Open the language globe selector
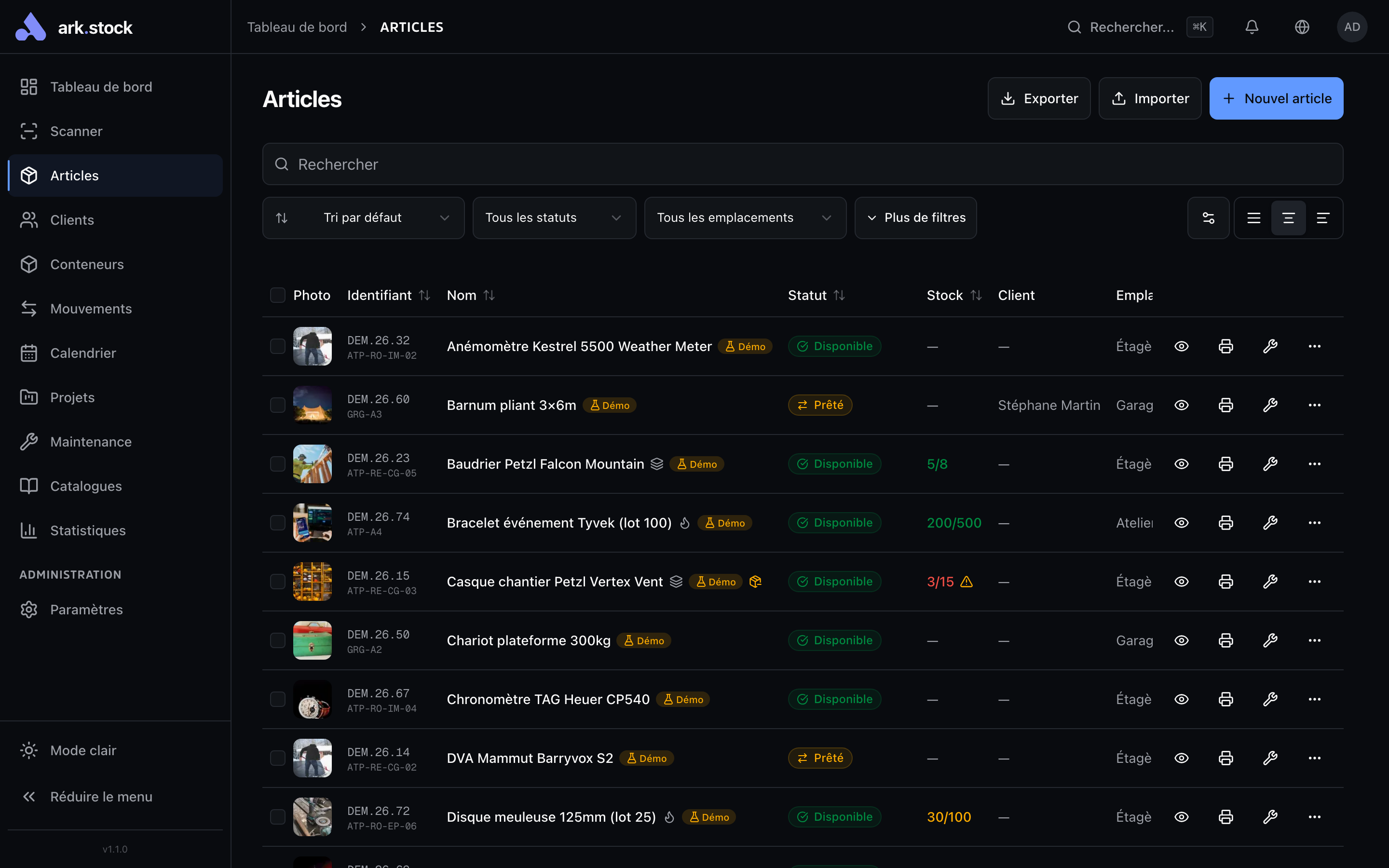This screenshot has width=1389, height=868. [x=1302, y=27]
